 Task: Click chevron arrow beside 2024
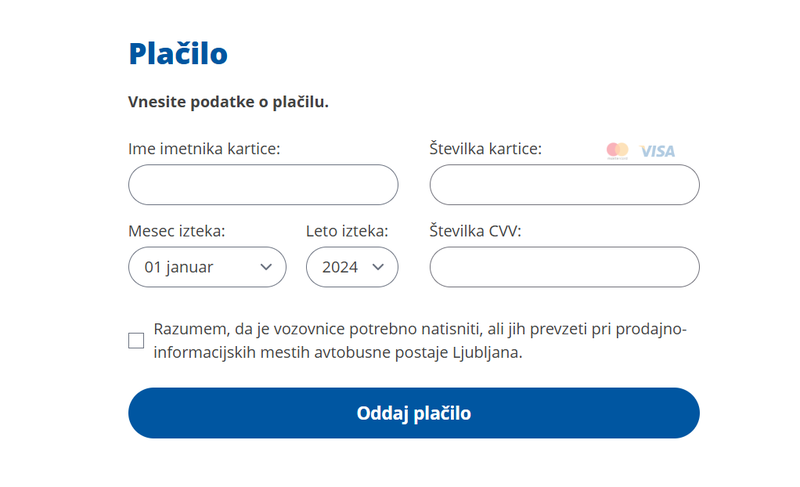378,267
